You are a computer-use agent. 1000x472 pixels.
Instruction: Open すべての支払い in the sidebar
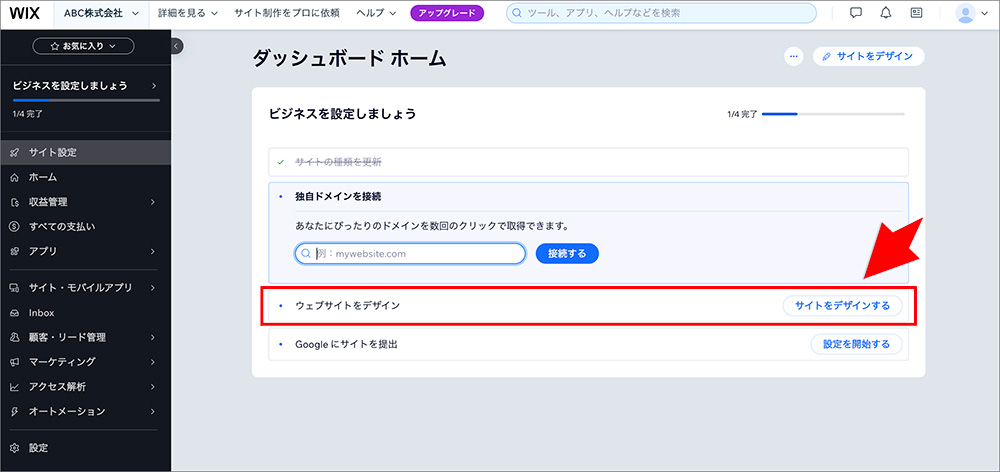[85, 226]
